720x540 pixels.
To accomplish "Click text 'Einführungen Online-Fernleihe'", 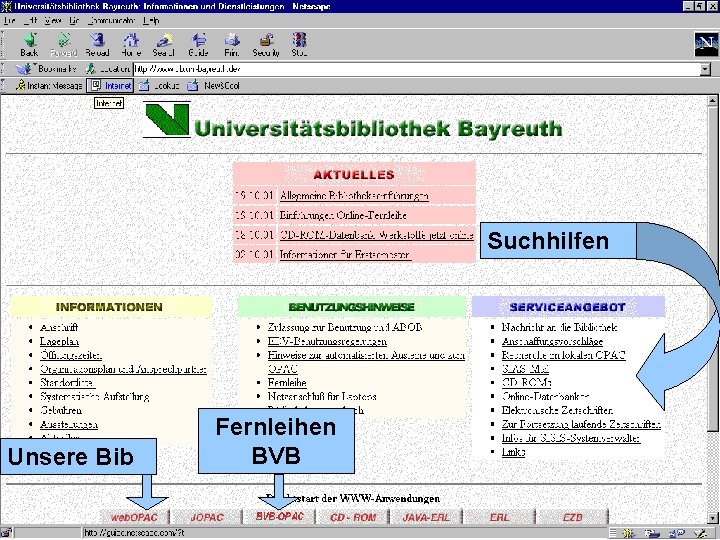I will pos(343,215).
